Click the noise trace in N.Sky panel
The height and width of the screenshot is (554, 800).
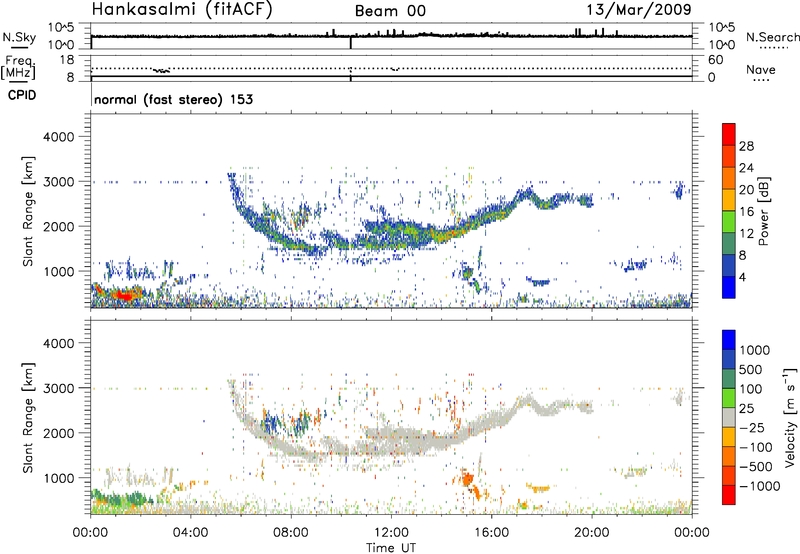tap(391, 36)
